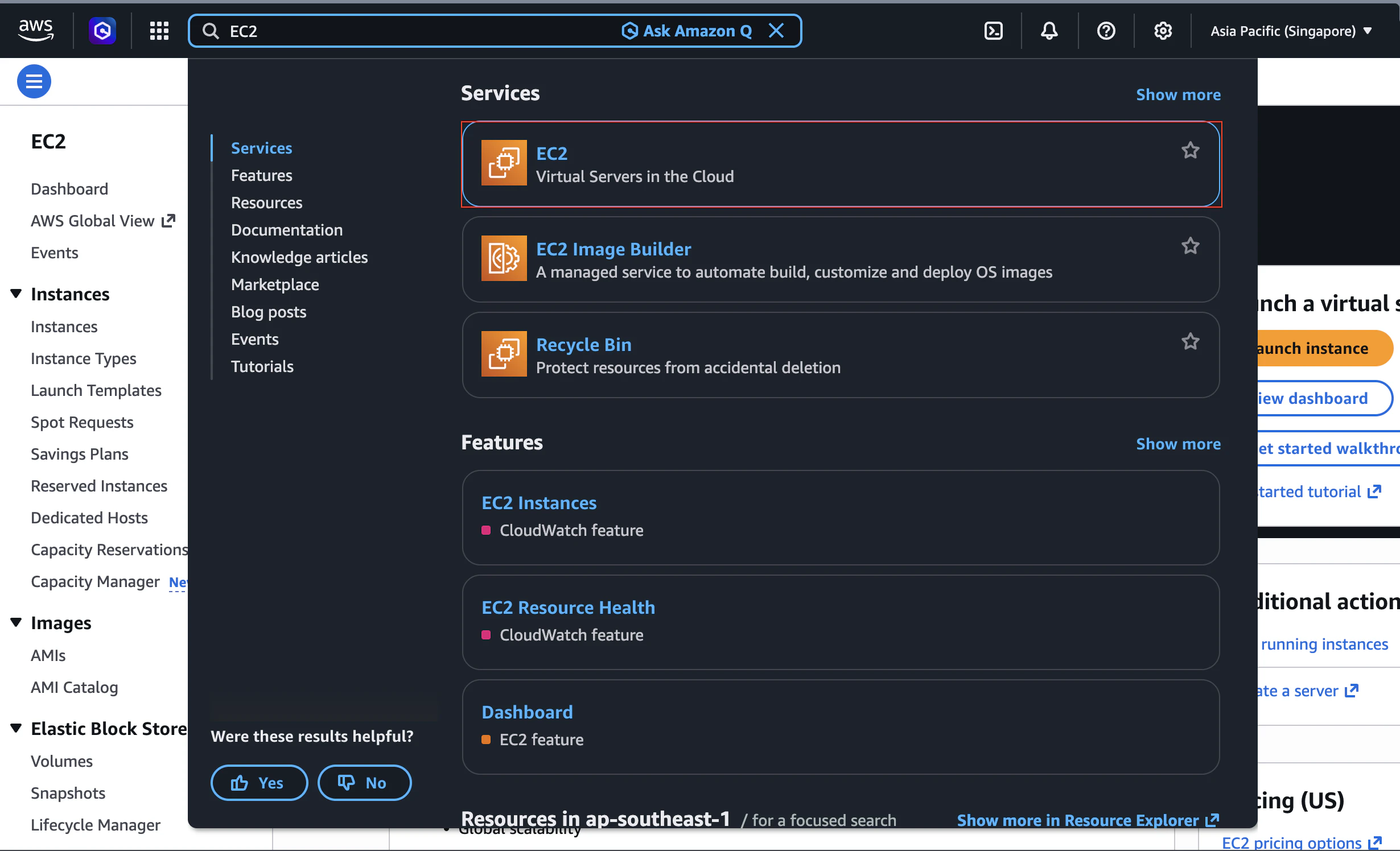Select Blog posts category
Image resolution: width=1400 pixels, height=851 pixels.
269,312
